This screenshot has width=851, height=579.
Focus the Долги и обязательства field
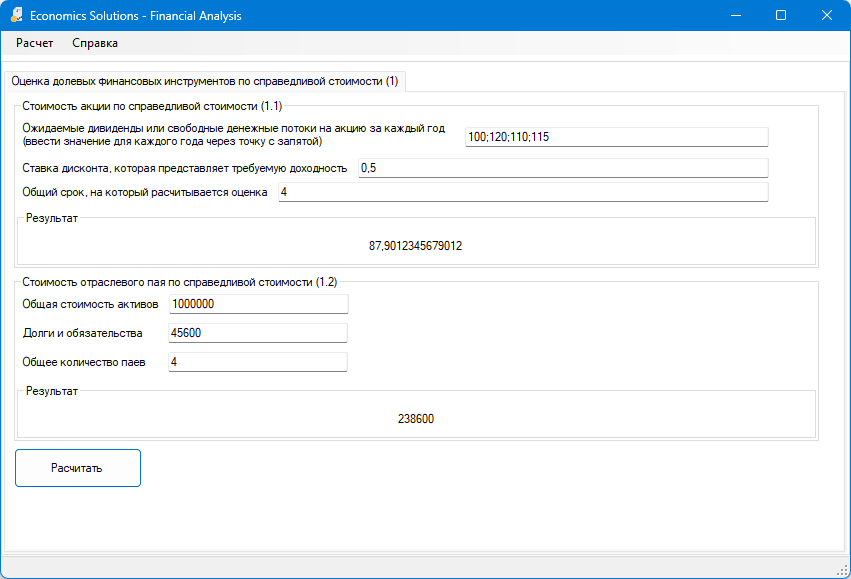[x=258, y=333]
